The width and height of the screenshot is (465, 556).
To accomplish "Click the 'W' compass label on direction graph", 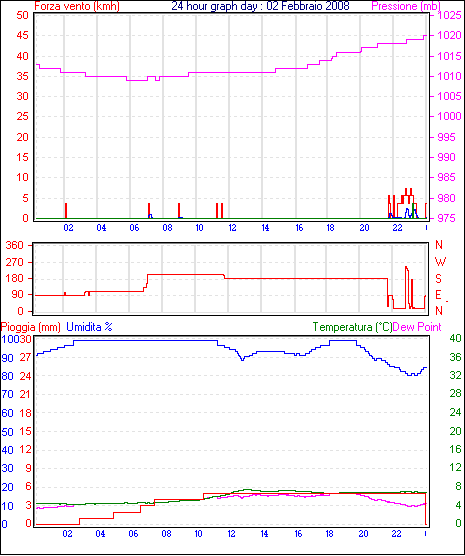I will (440, 262).
